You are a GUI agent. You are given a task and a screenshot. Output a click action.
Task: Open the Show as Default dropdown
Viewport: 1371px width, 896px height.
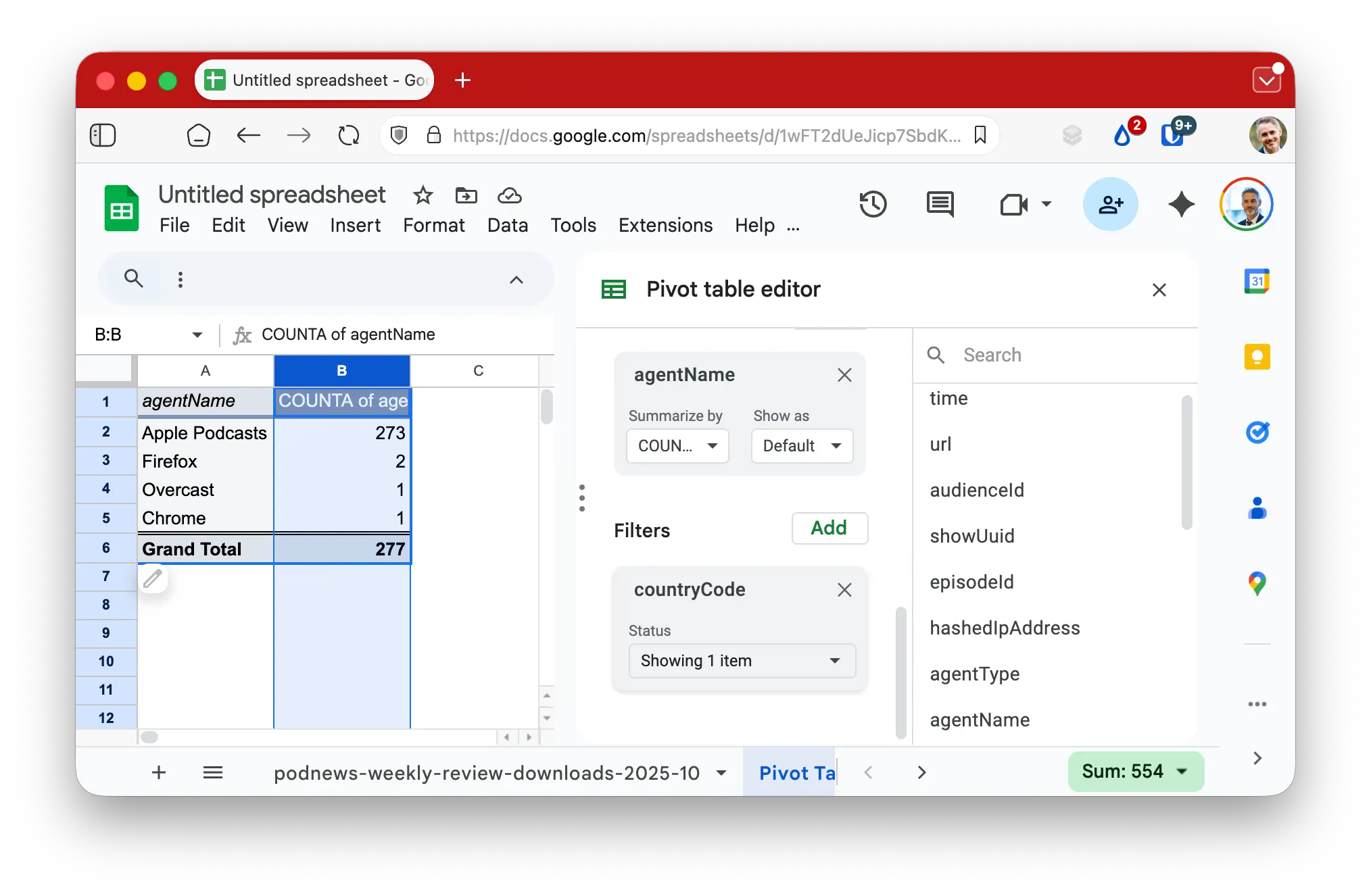[x=802, y=446]
